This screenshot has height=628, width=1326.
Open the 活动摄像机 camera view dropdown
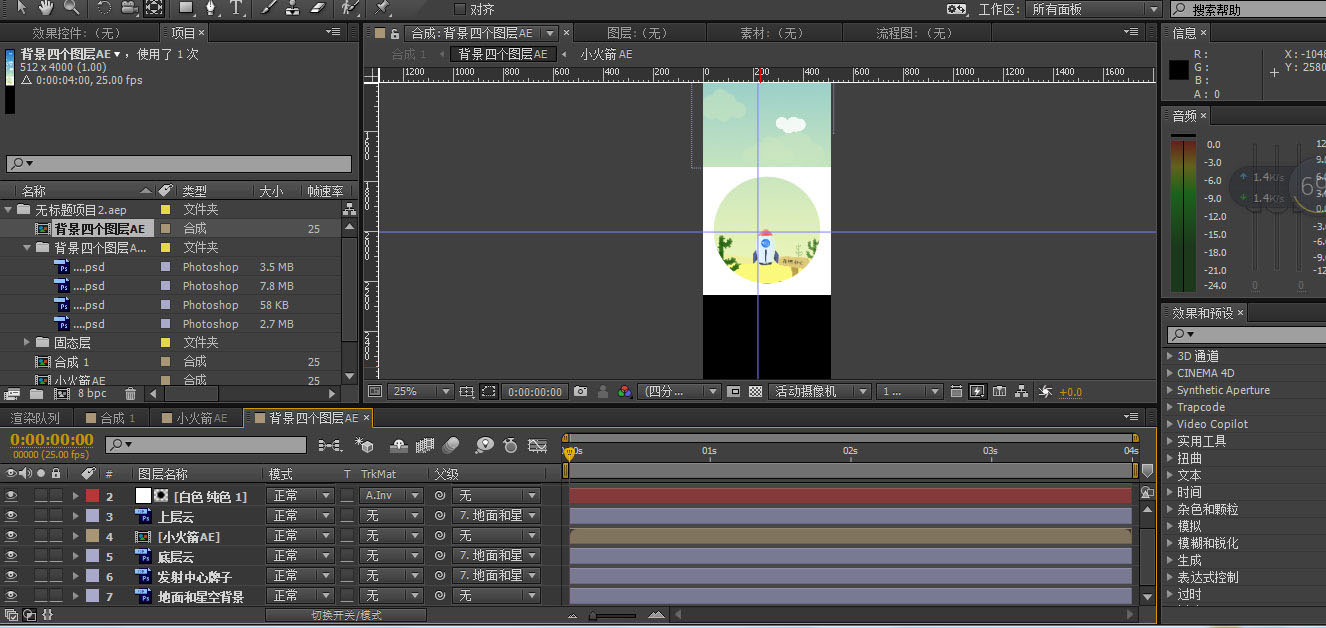coord(819,392)
